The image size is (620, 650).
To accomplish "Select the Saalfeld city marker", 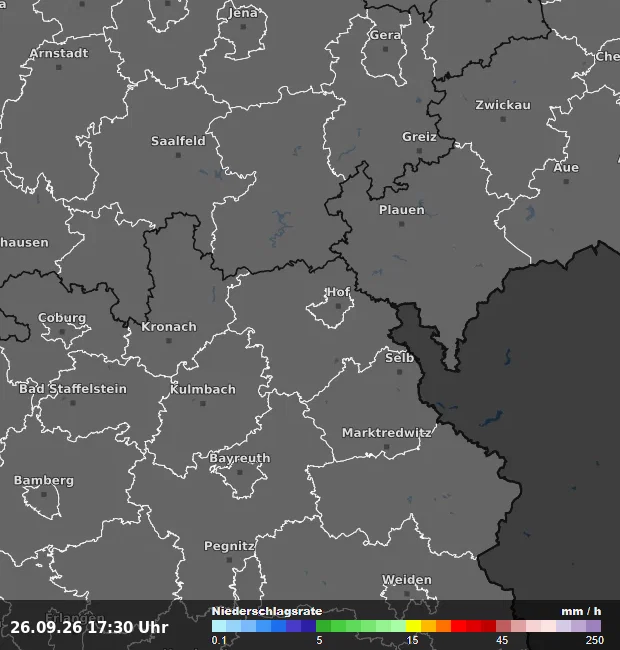I will click(x=178, y=155).
